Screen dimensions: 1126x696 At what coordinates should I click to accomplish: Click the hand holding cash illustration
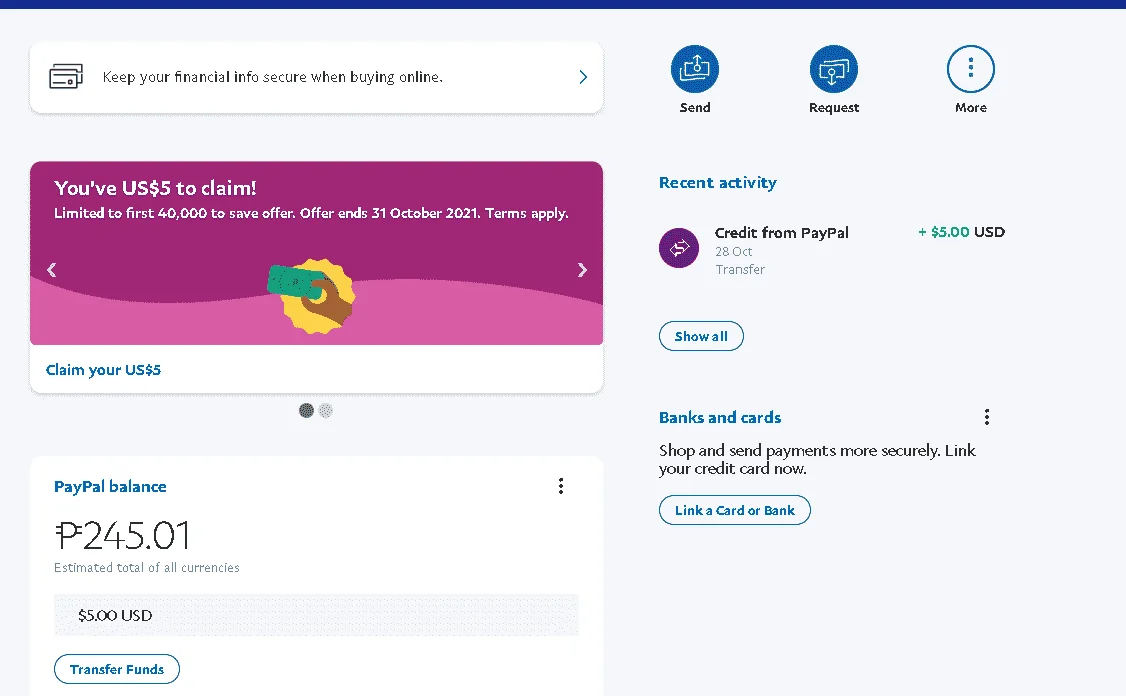312,294
